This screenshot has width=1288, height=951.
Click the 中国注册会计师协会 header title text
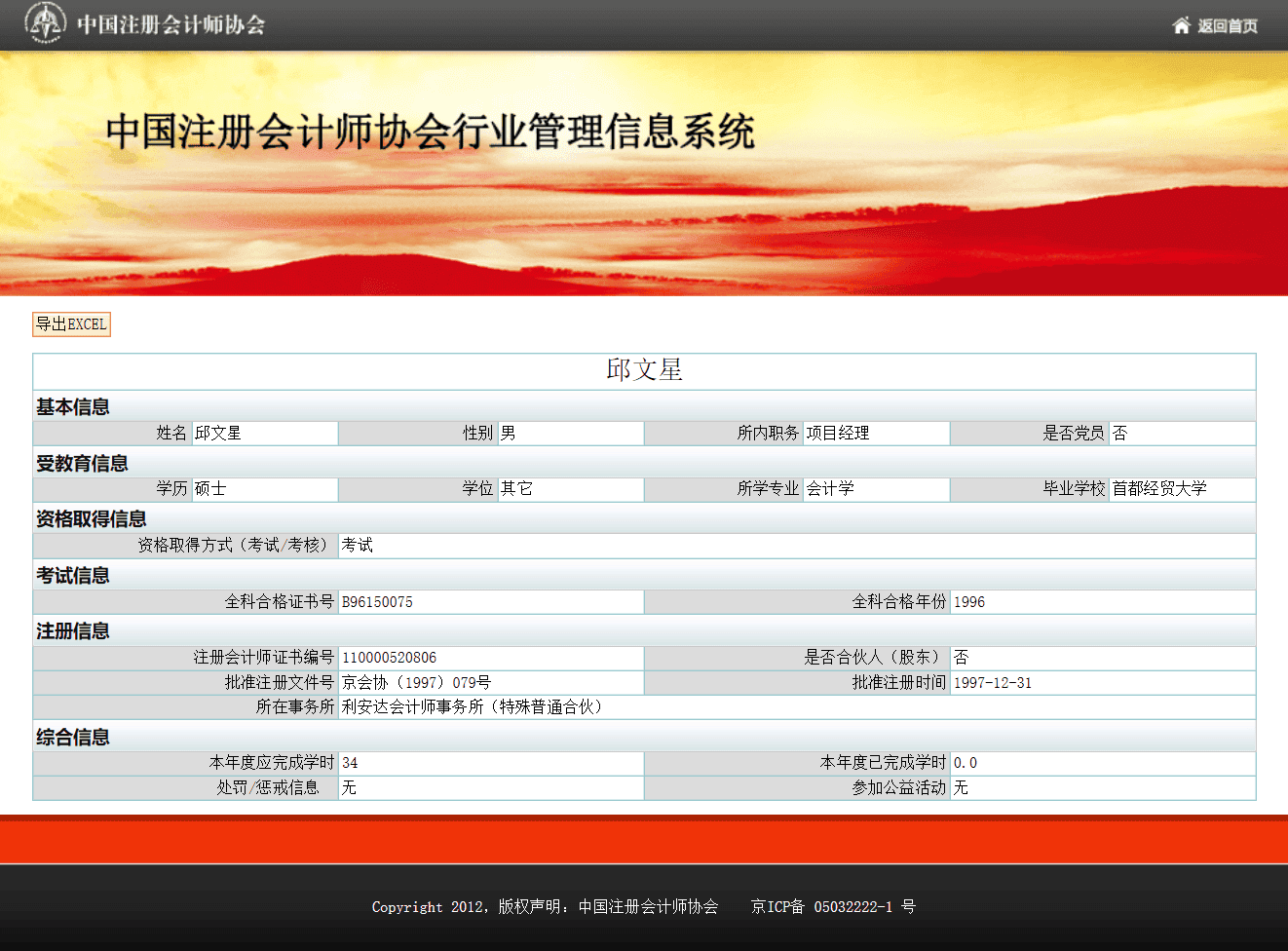[170, 25]
